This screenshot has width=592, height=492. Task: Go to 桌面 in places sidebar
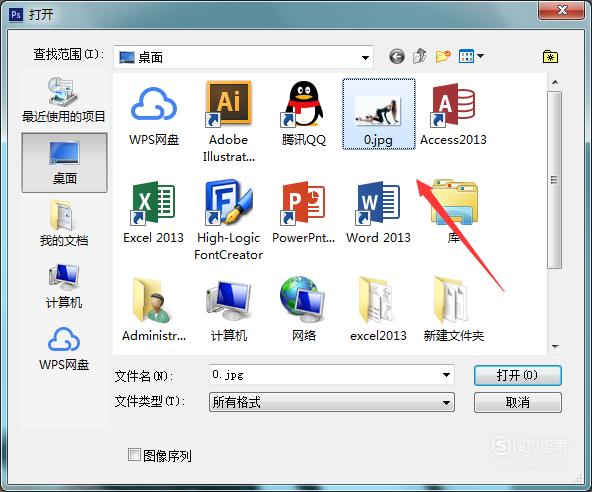(x=64, y=163)
